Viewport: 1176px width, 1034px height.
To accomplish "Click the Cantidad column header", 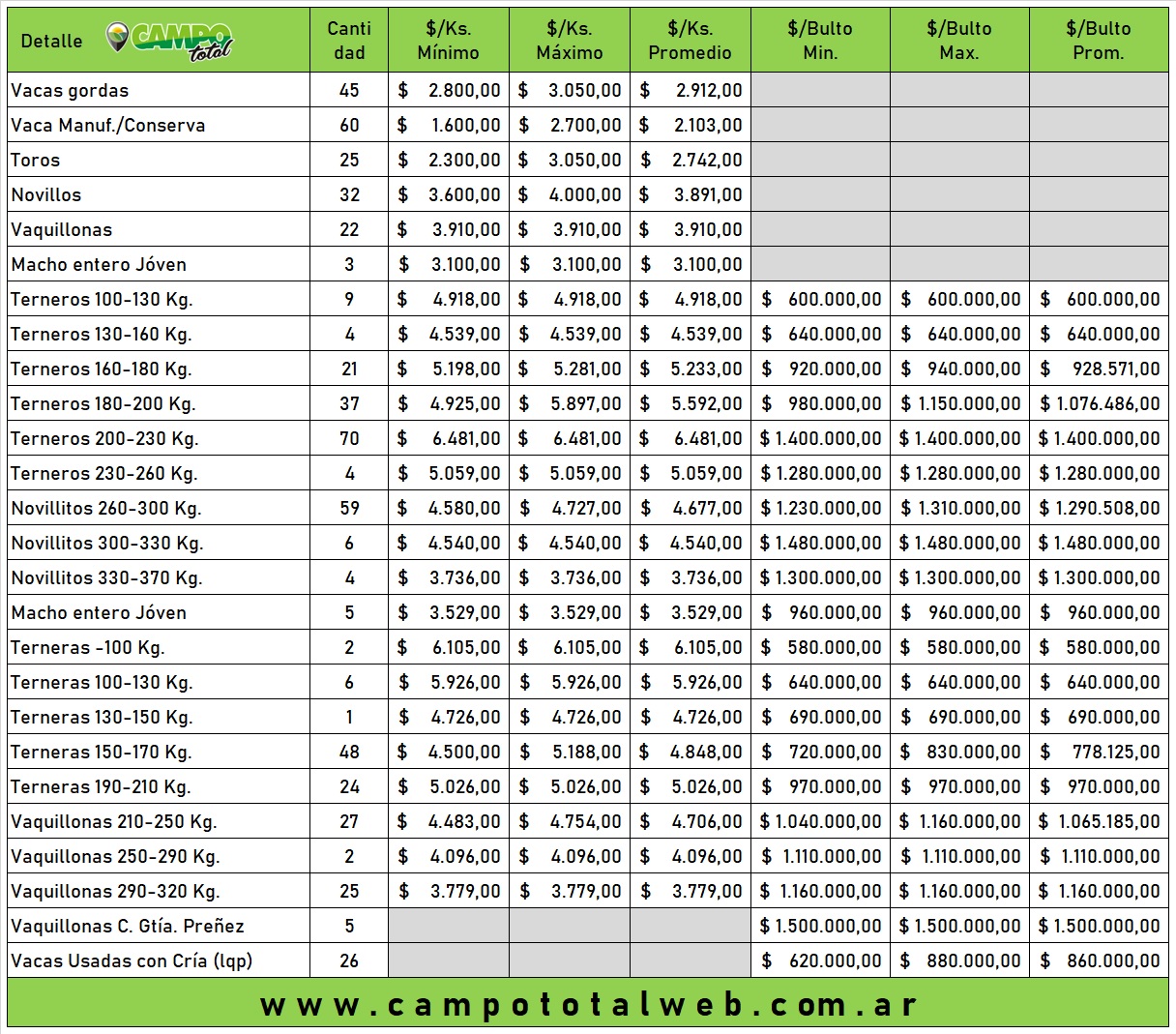I will (349, 41).
